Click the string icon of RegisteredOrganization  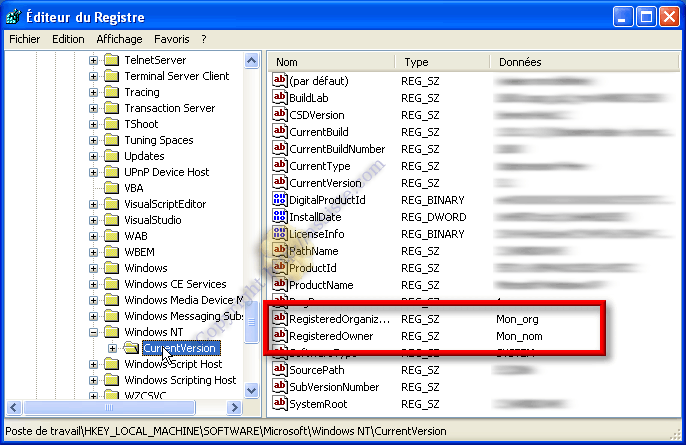(280, 319)
